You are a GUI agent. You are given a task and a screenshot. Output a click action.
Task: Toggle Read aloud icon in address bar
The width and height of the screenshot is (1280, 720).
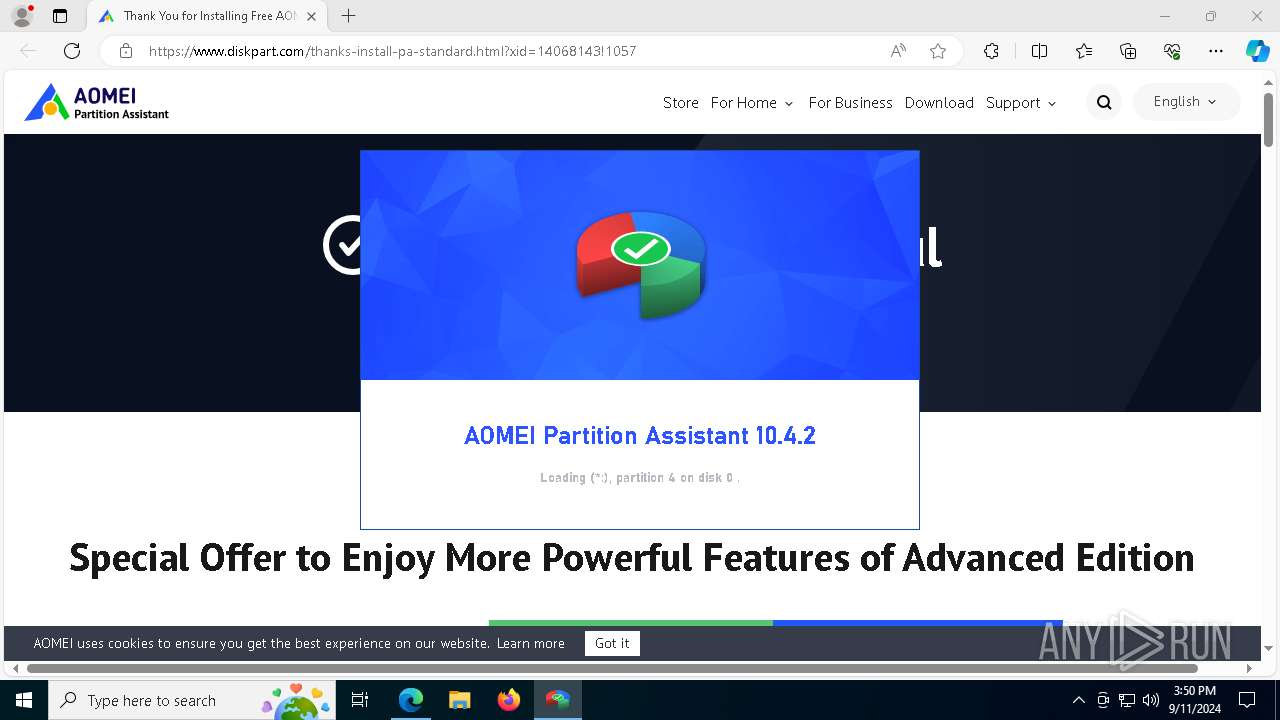pos(898,51)
